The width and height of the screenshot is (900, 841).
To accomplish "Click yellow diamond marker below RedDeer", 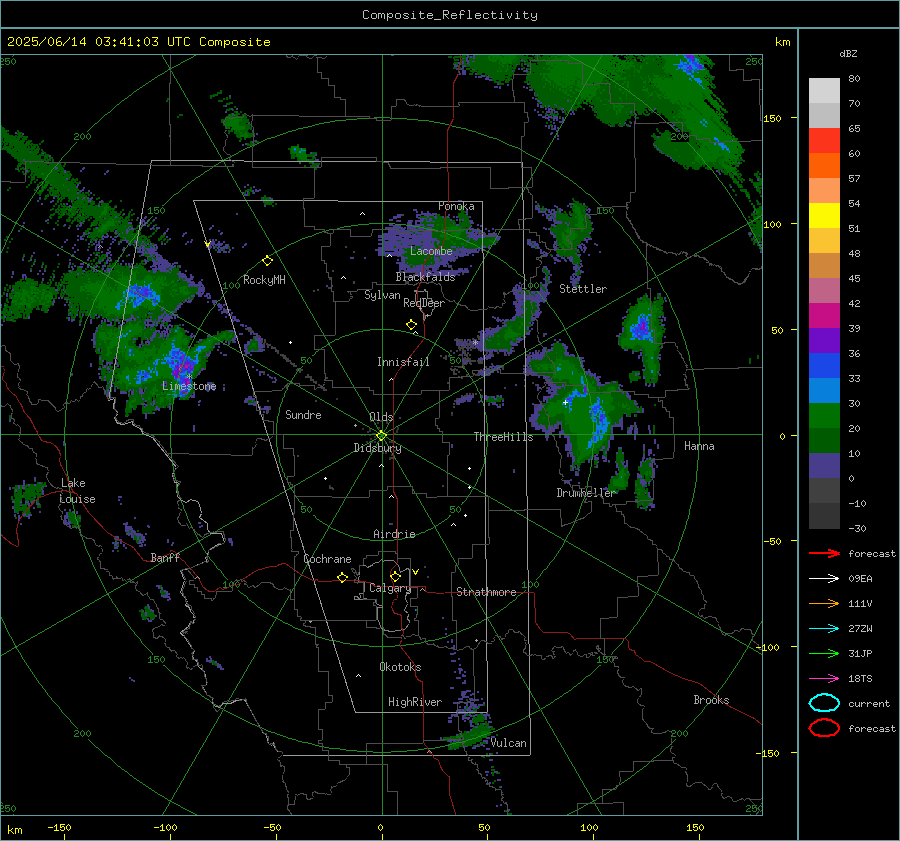I will pos(412,325).
